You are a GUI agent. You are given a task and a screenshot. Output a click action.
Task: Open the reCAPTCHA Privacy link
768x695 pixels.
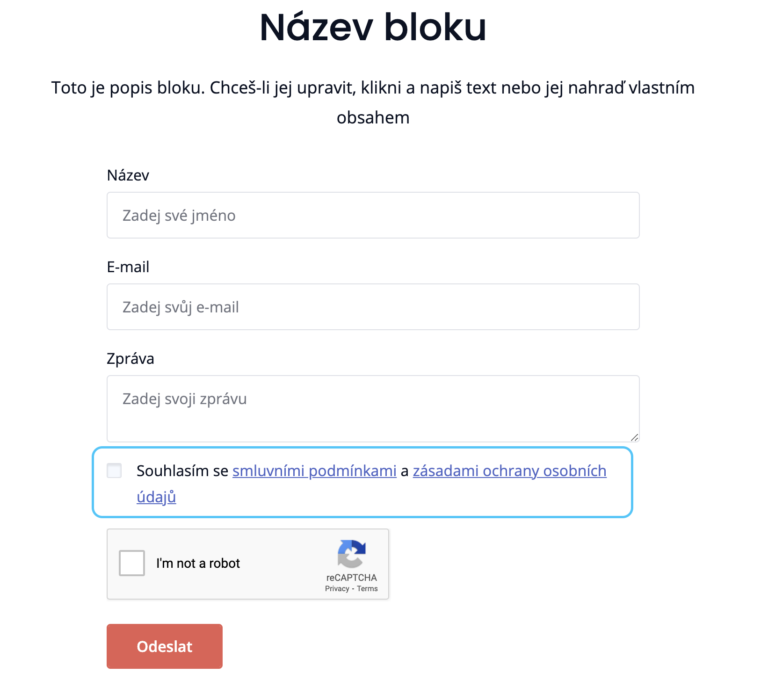click(337, 589)
